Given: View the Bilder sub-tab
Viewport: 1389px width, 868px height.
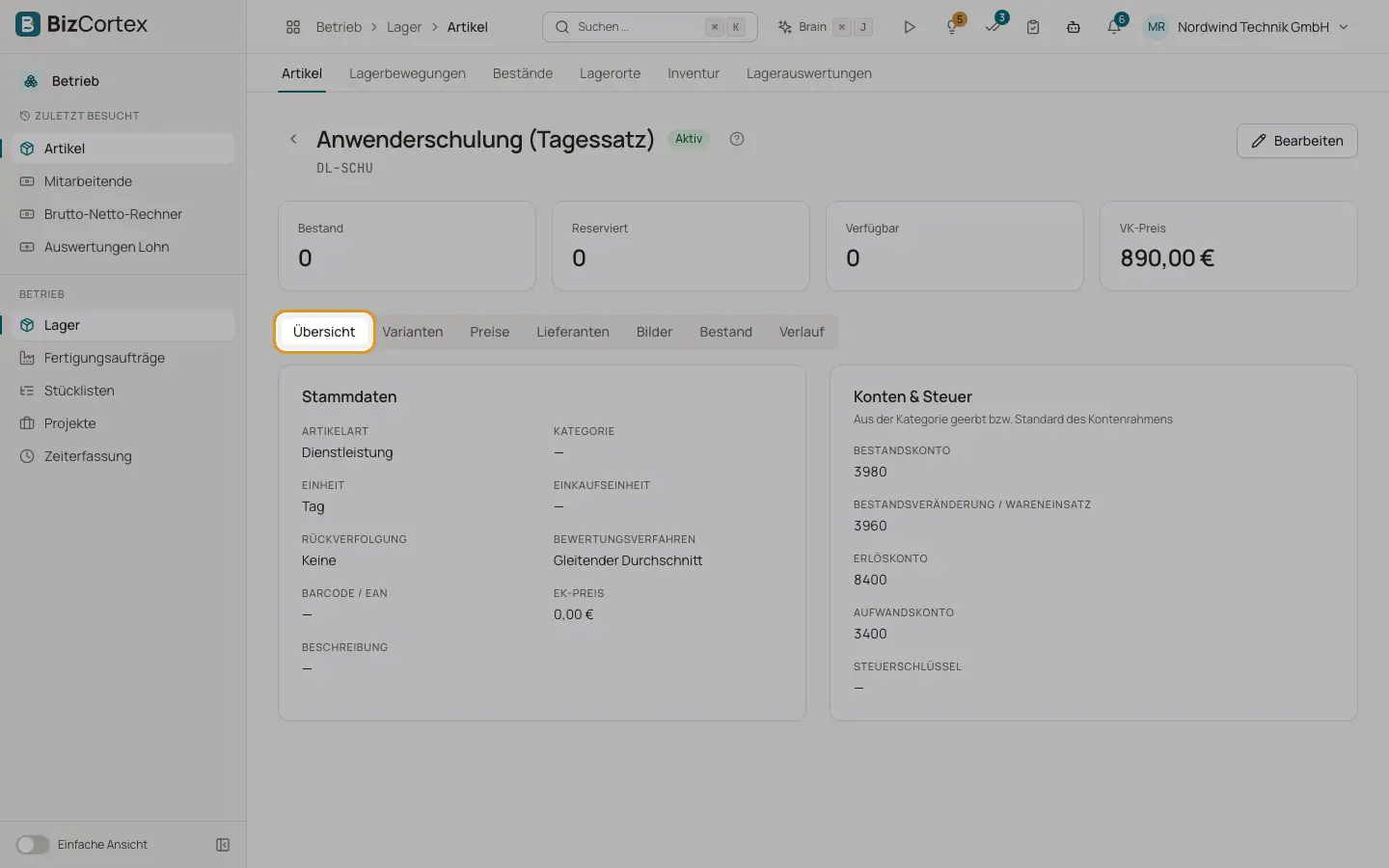Looking at the screenshot, I should (x=654, y=332).
